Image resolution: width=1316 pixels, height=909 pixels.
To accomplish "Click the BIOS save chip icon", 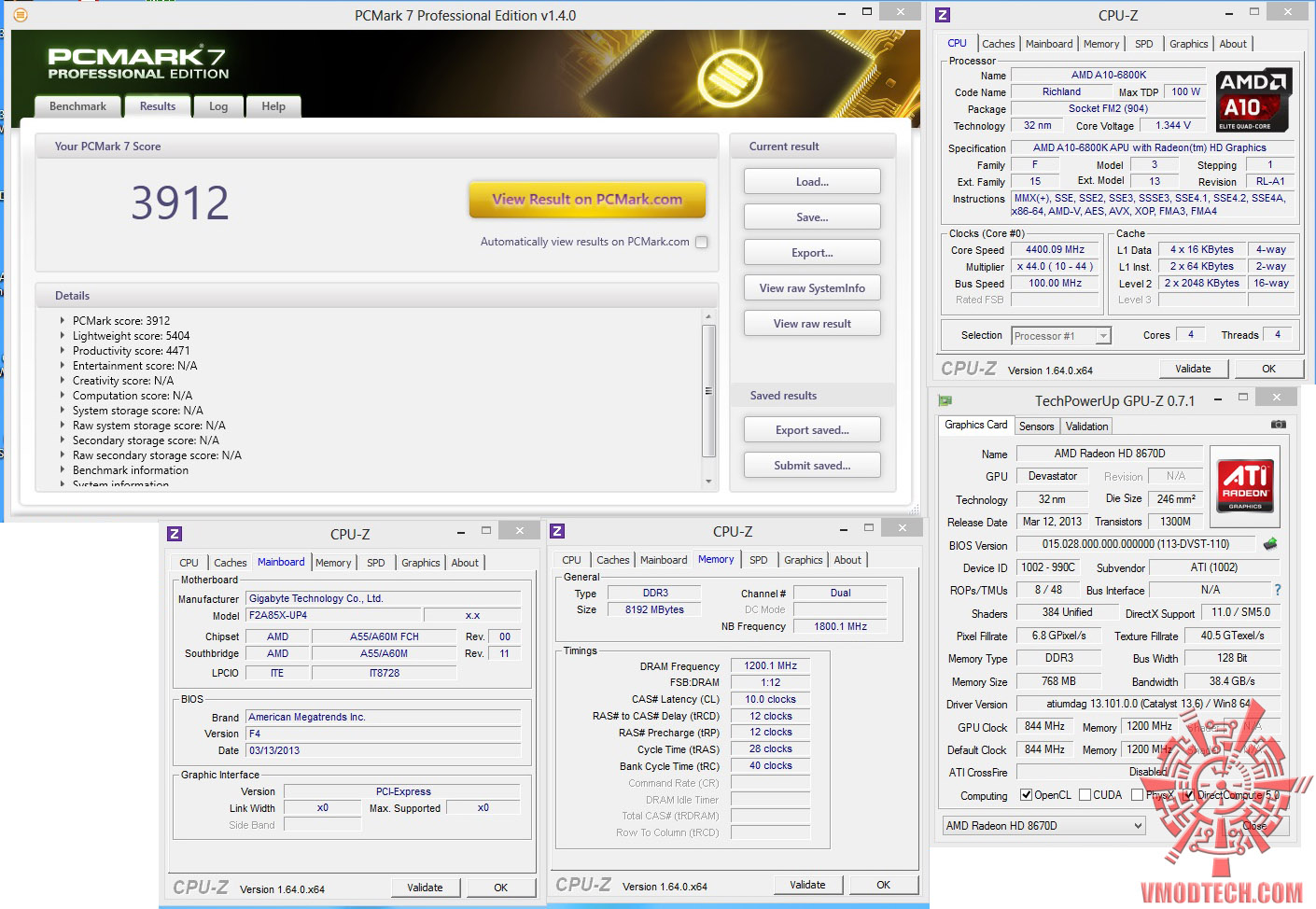I will (x=1270, y=544).
